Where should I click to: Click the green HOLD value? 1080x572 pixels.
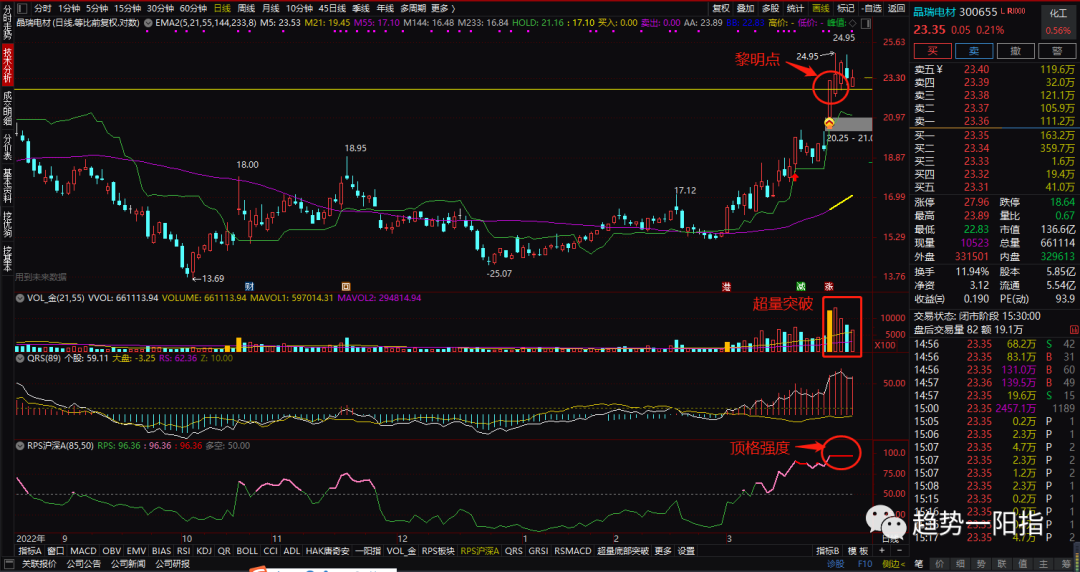(538, 23)
